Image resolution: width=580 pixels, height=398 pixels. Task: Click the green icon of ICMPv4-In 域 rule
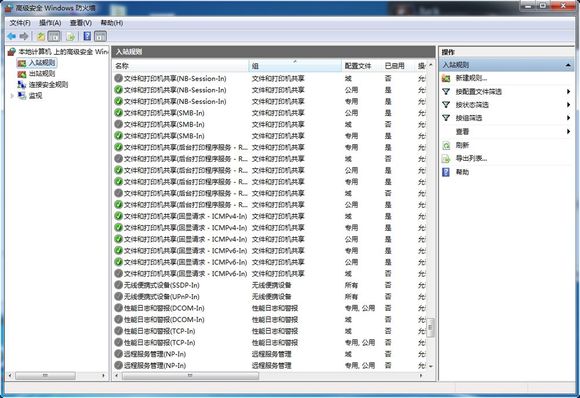[x=118, y=216]
